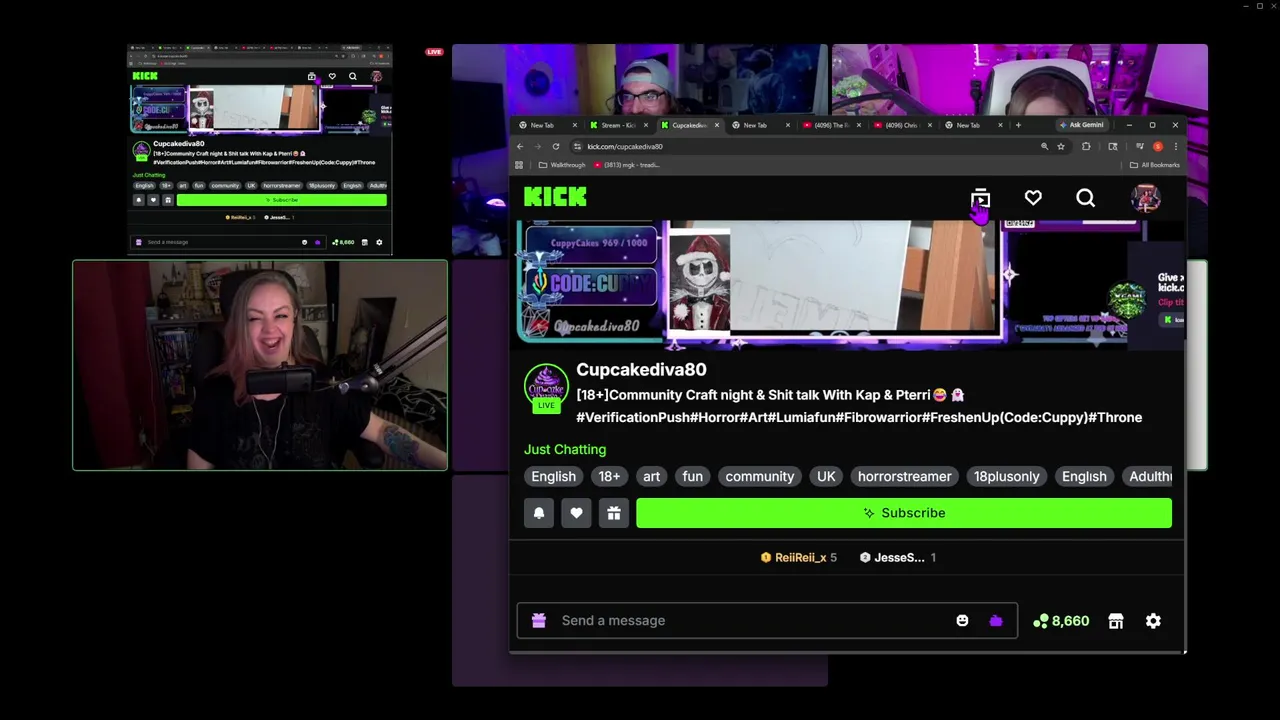This screenshot has height=720, width=1280.
Task: Open the emoji picker in the main chat box
Action: pyautogui.click(x=962, y=621)
